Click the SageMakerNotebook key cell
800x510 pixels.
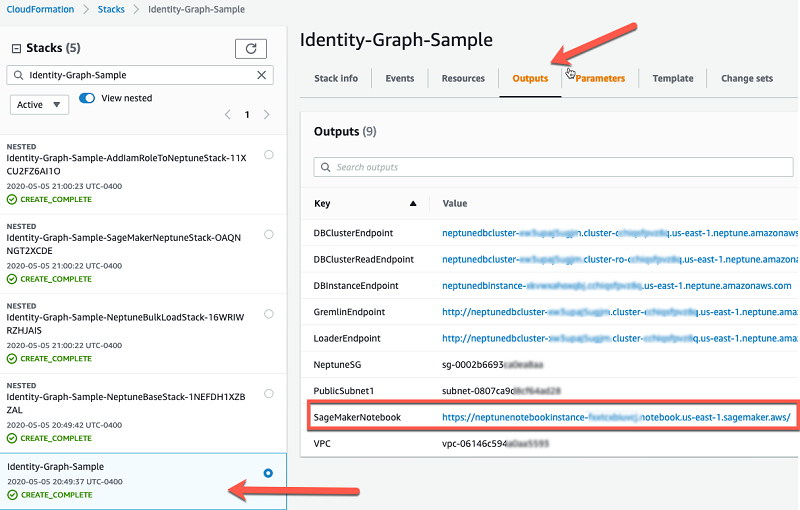(357, 417)
